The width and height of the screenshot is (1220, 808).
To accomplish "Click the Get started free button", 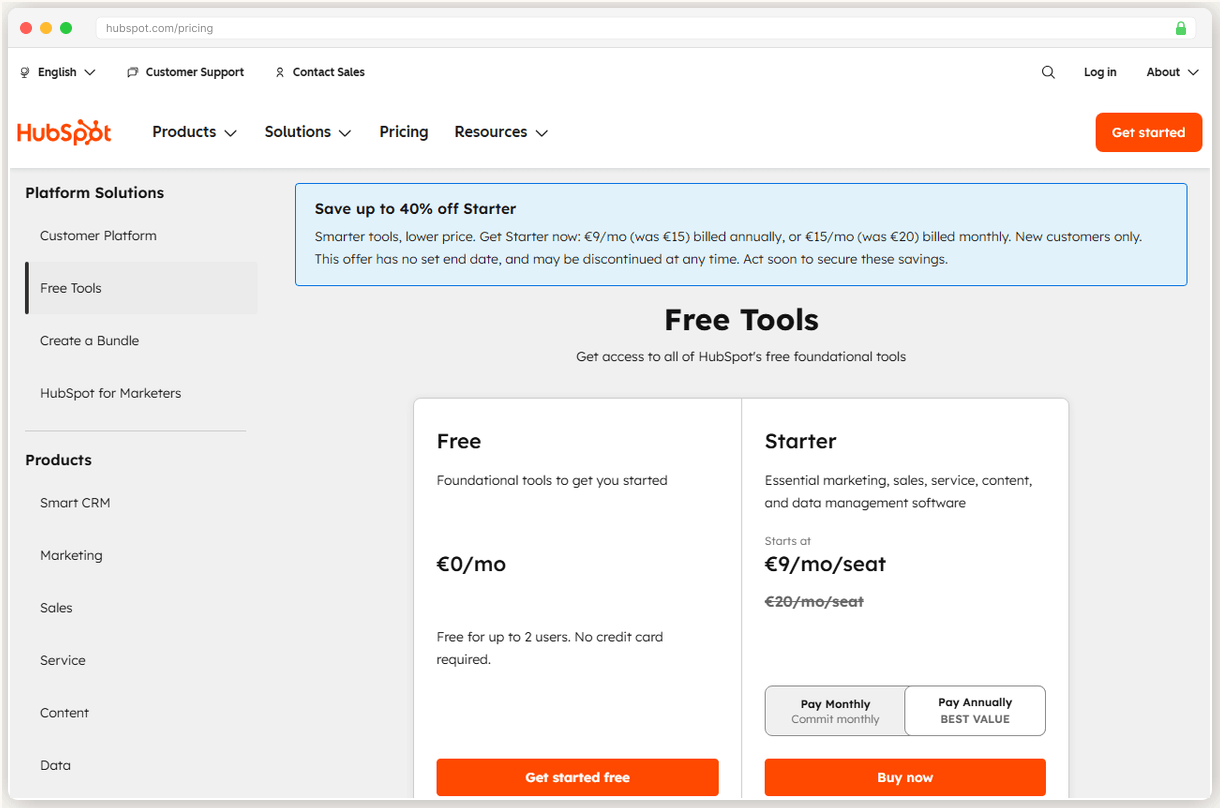I will click(577, 777).
